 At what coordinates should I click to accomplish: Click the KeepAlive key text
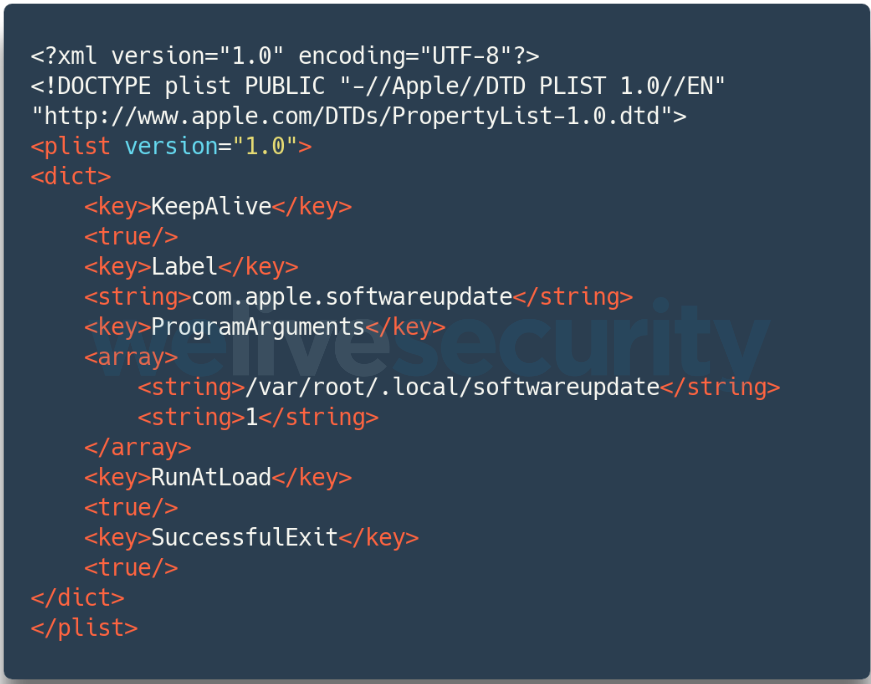[x=211, y=206]
